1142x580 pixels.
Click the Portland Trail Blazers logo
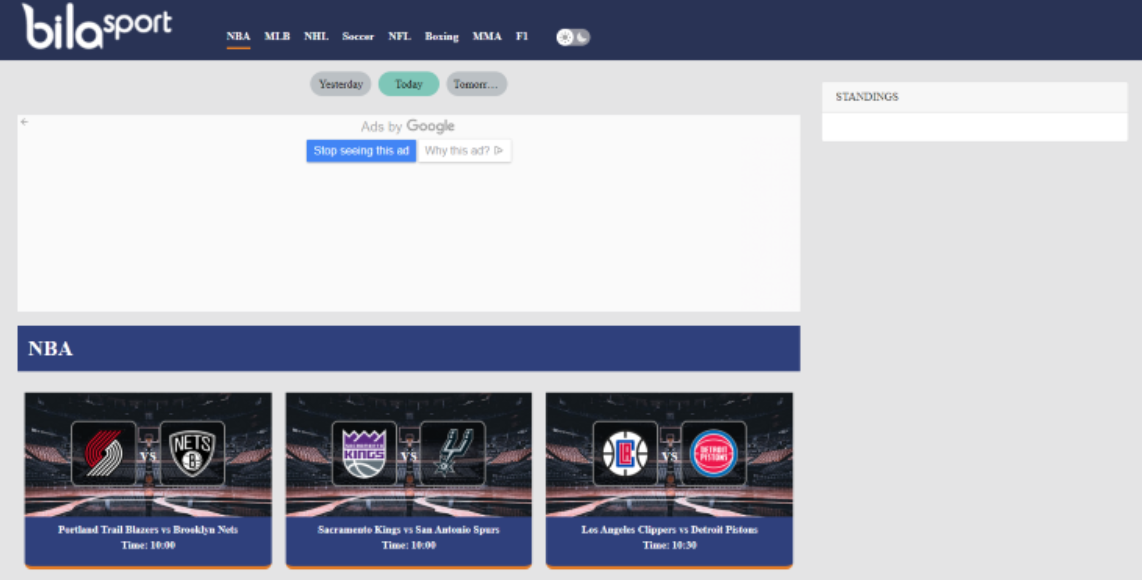103,453
